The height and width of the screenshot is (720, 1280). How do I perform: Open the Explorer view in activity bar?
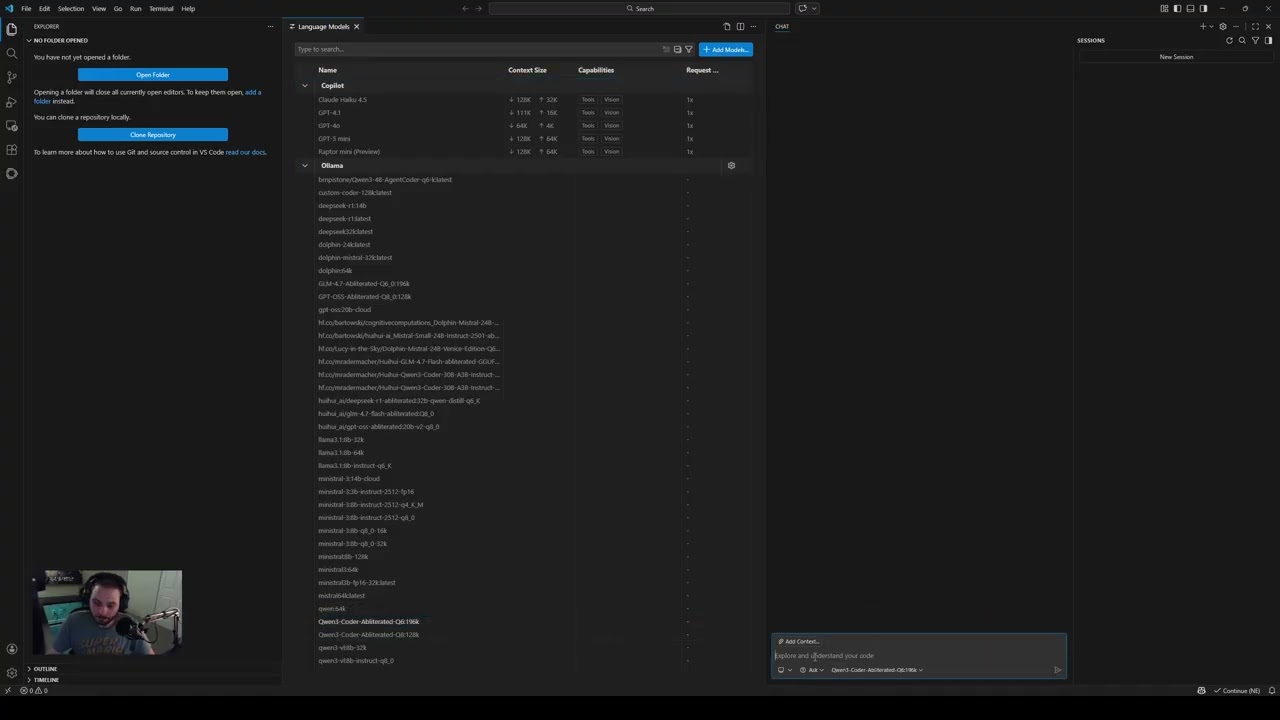tap(12, 29)
